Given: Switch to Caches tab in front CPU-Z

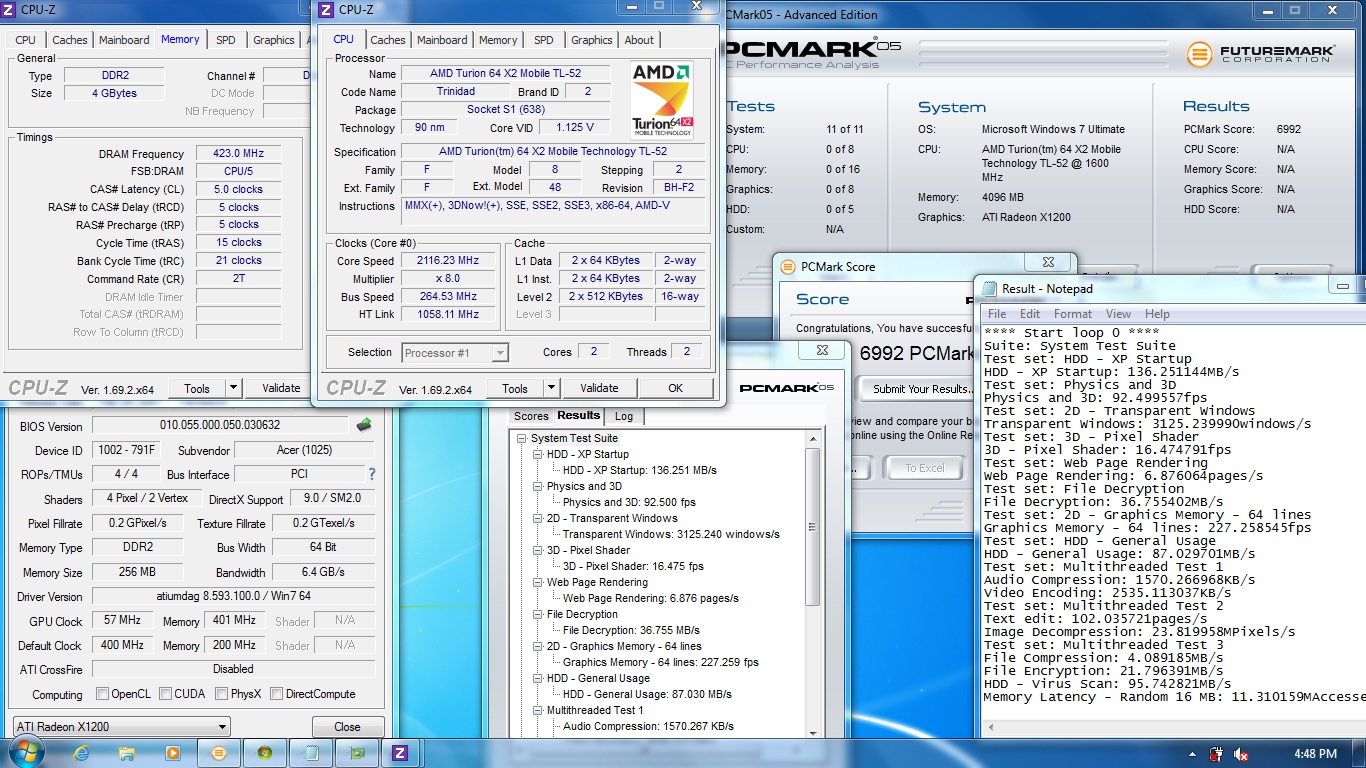Looking at the screenshot, I should point(388,40).
